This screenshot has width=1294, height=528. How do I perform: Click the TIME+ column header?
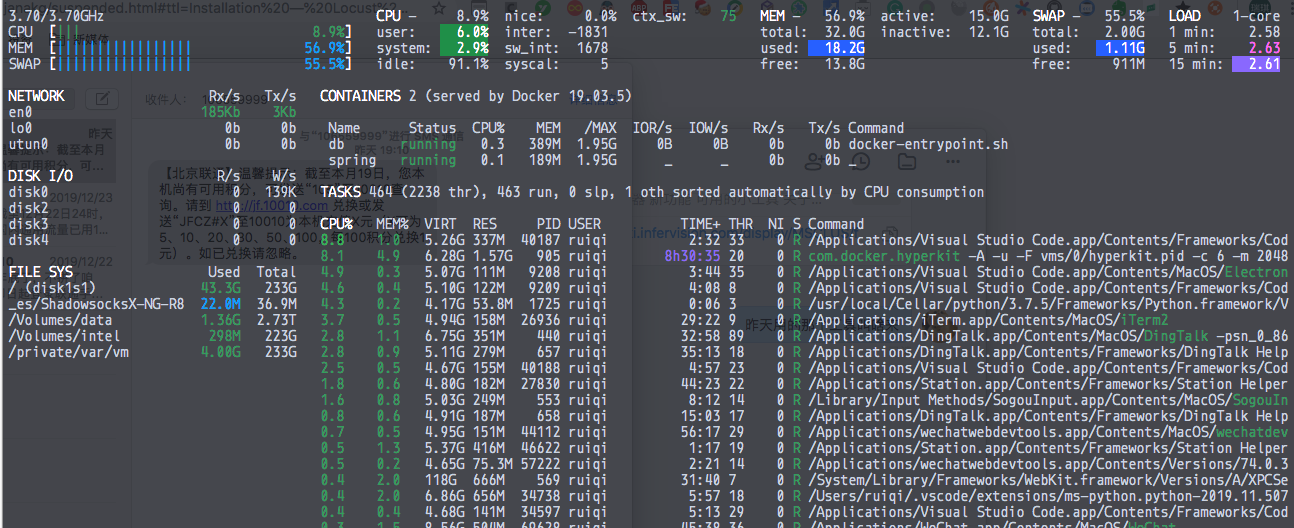click(x=700, y=224)
